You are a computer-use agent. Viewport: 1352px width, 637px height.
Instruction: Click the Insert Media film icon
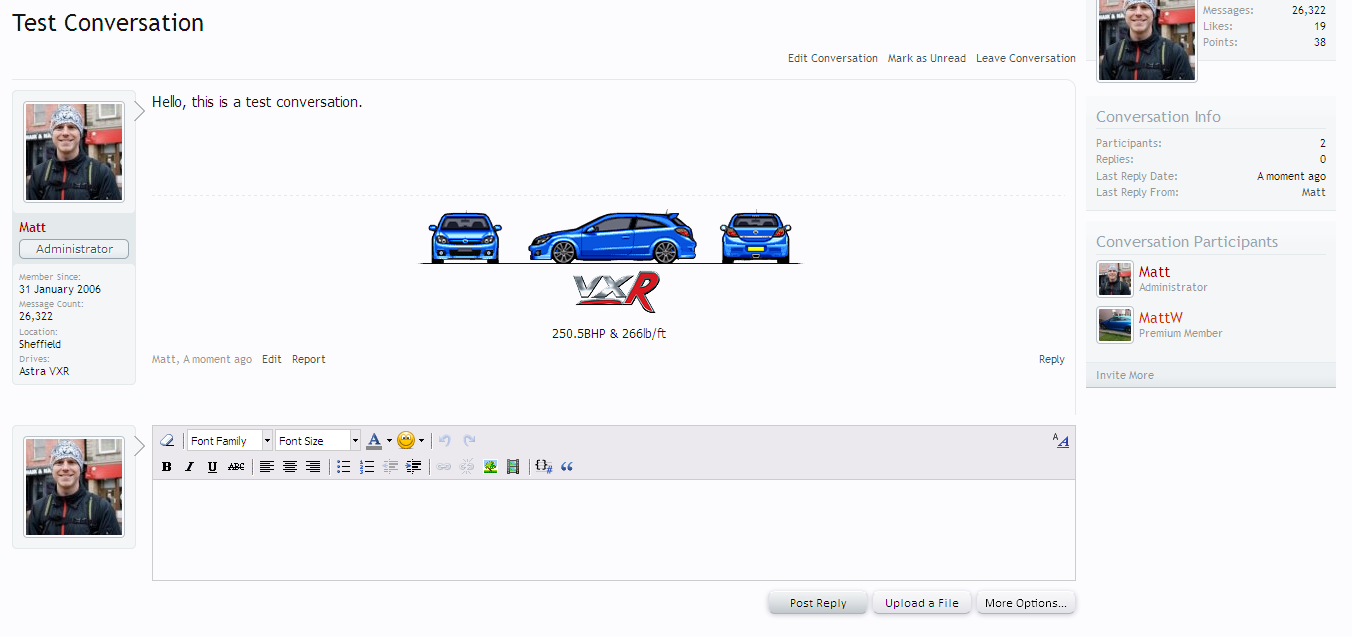513,466
